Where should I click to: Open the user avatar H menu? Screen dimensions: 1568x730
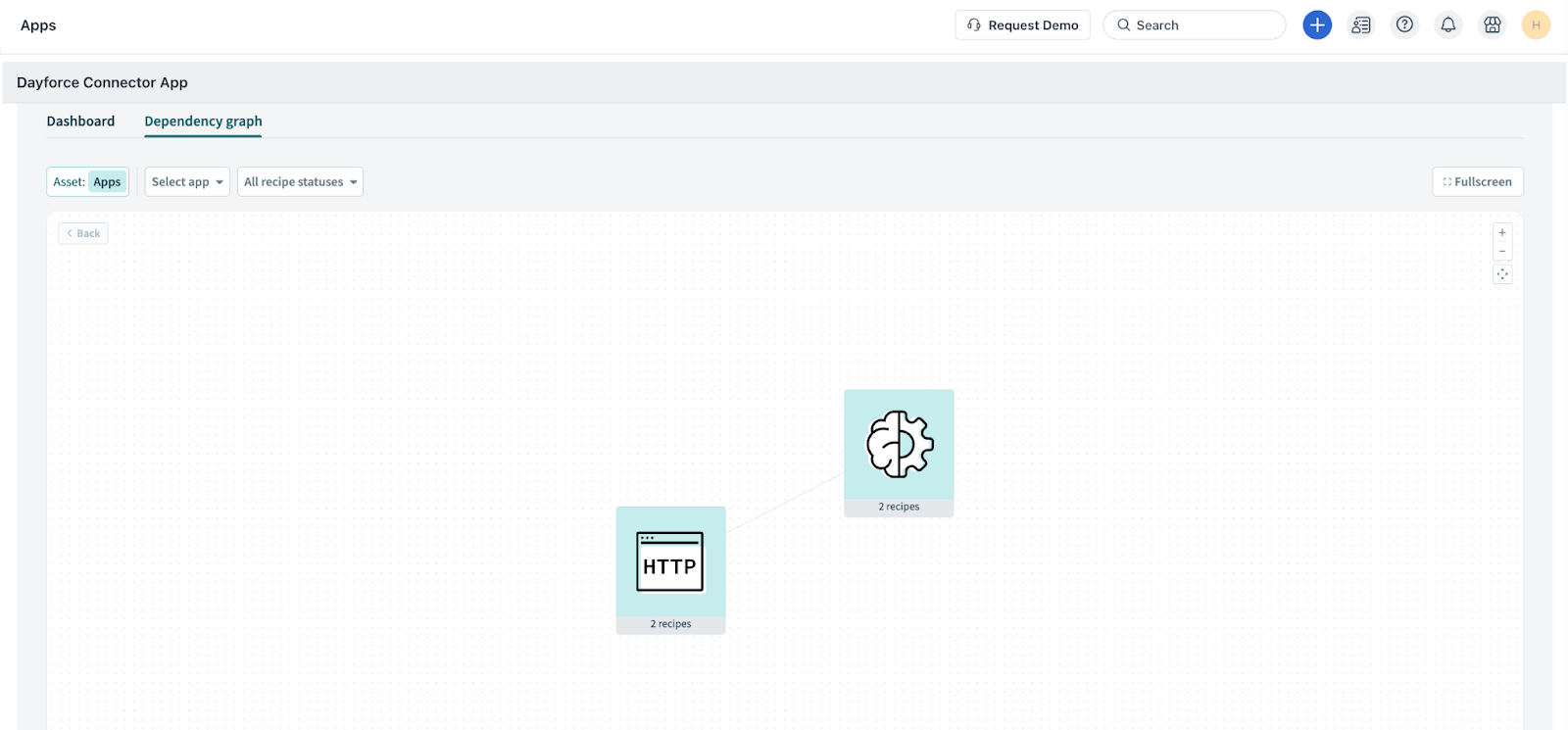[x=1536, y=25]
